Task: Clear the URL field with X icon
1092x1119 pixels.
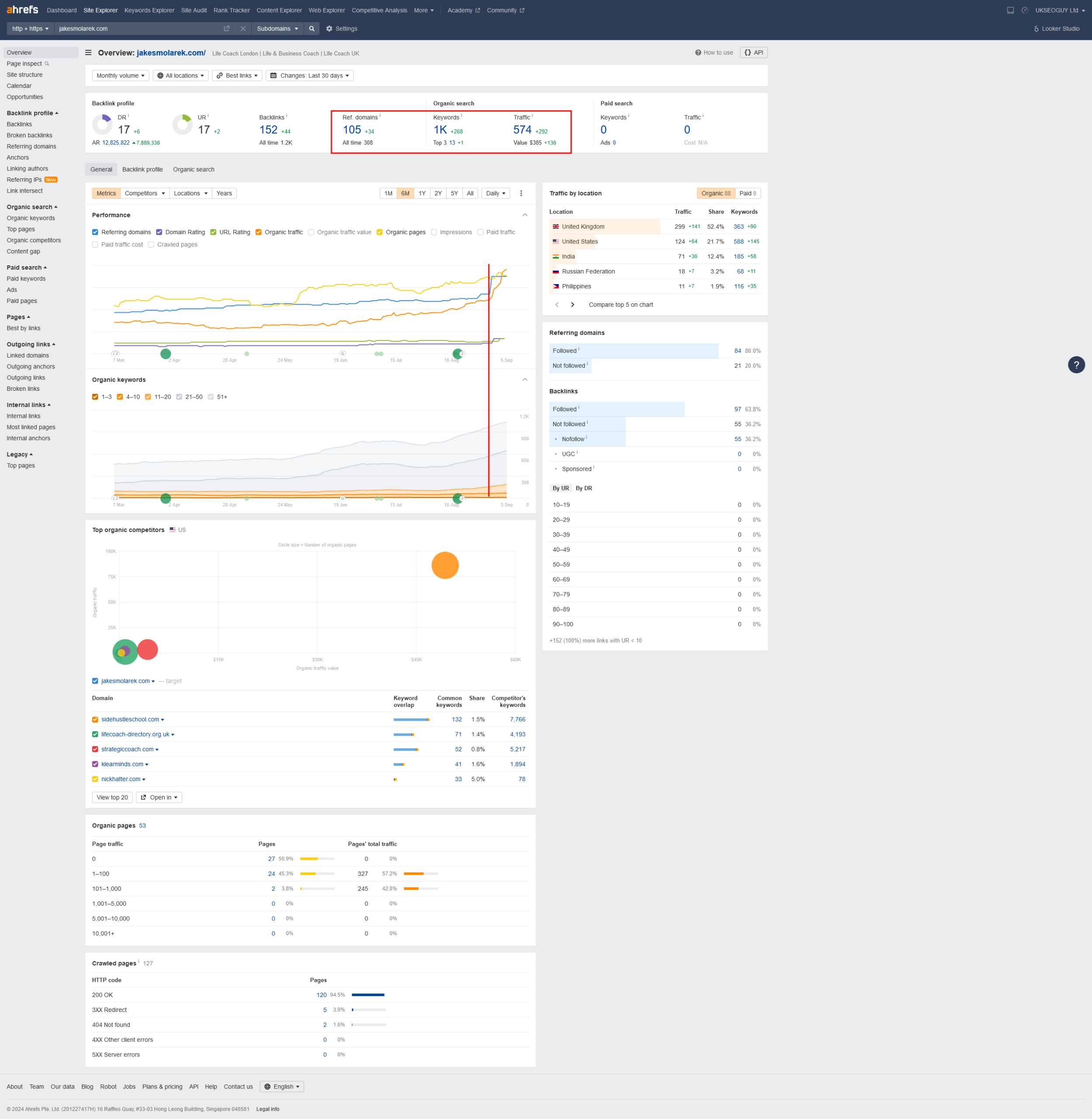Action: tap(243, 29)
